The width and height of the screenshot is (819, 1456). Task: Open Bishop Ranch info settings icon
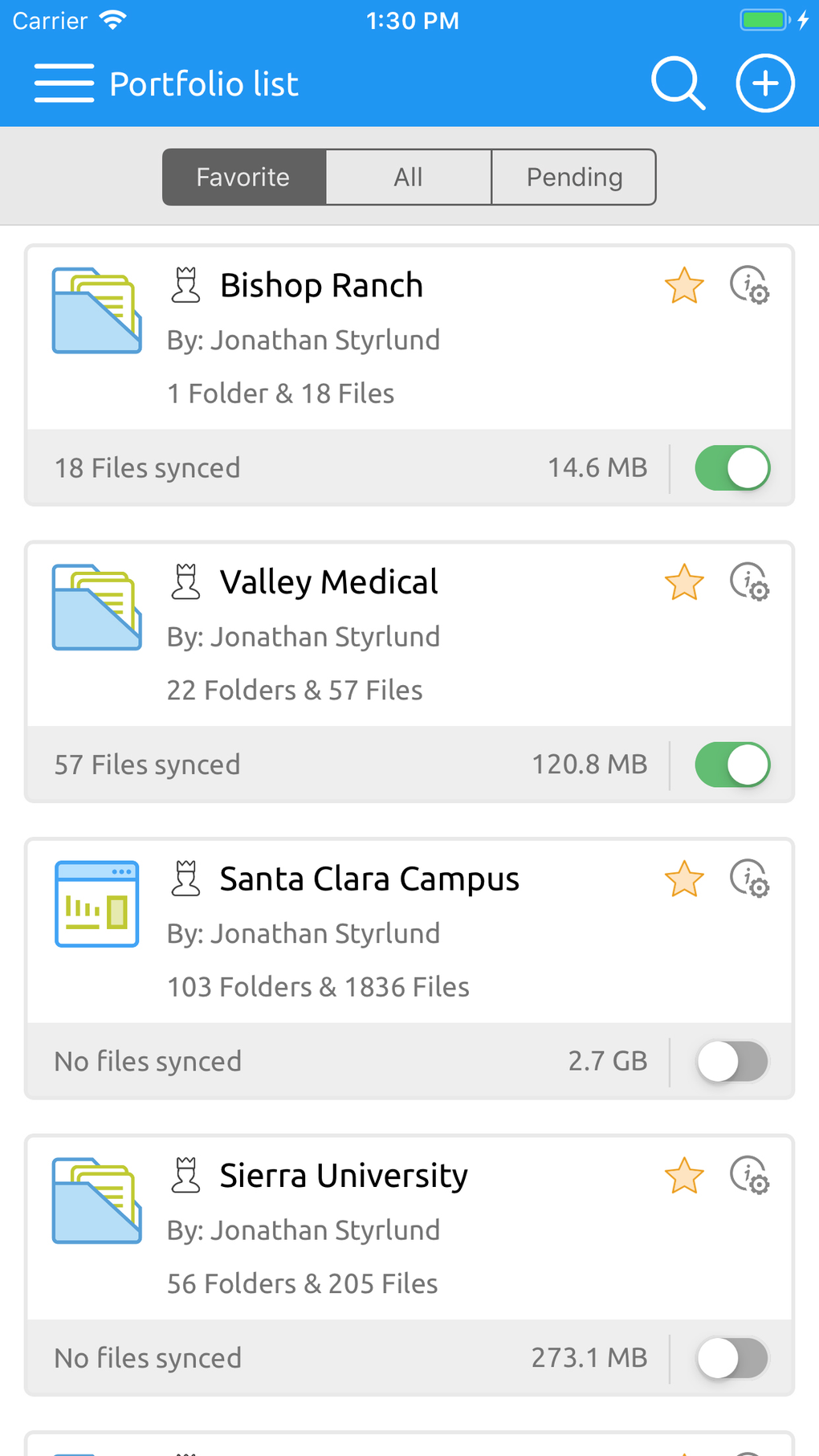coord(749,286)
